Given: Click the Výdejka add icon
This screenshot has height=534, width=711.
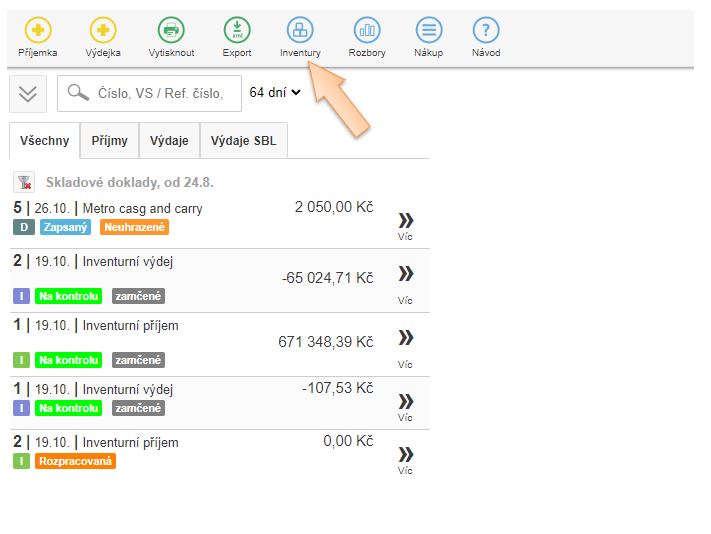Looking at the screenshot, I should tap(103, 31).
